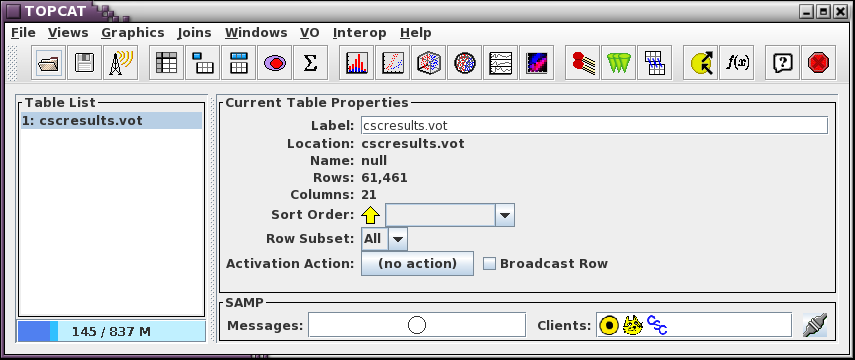Screen dimensions: 855x360
Task: Click the blue CSC client icon
Action: pos(657,325)
